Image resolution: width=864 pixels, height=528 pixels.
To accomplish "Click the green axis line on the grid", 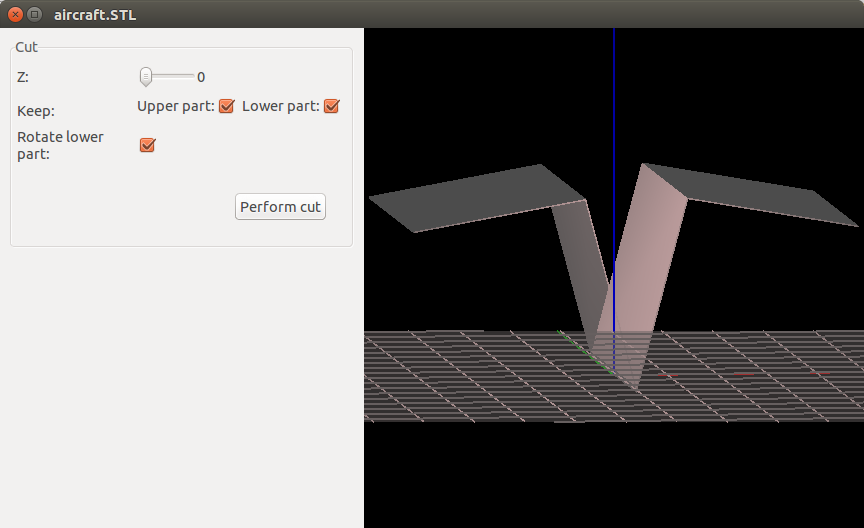I will click(x=585, y=352).
